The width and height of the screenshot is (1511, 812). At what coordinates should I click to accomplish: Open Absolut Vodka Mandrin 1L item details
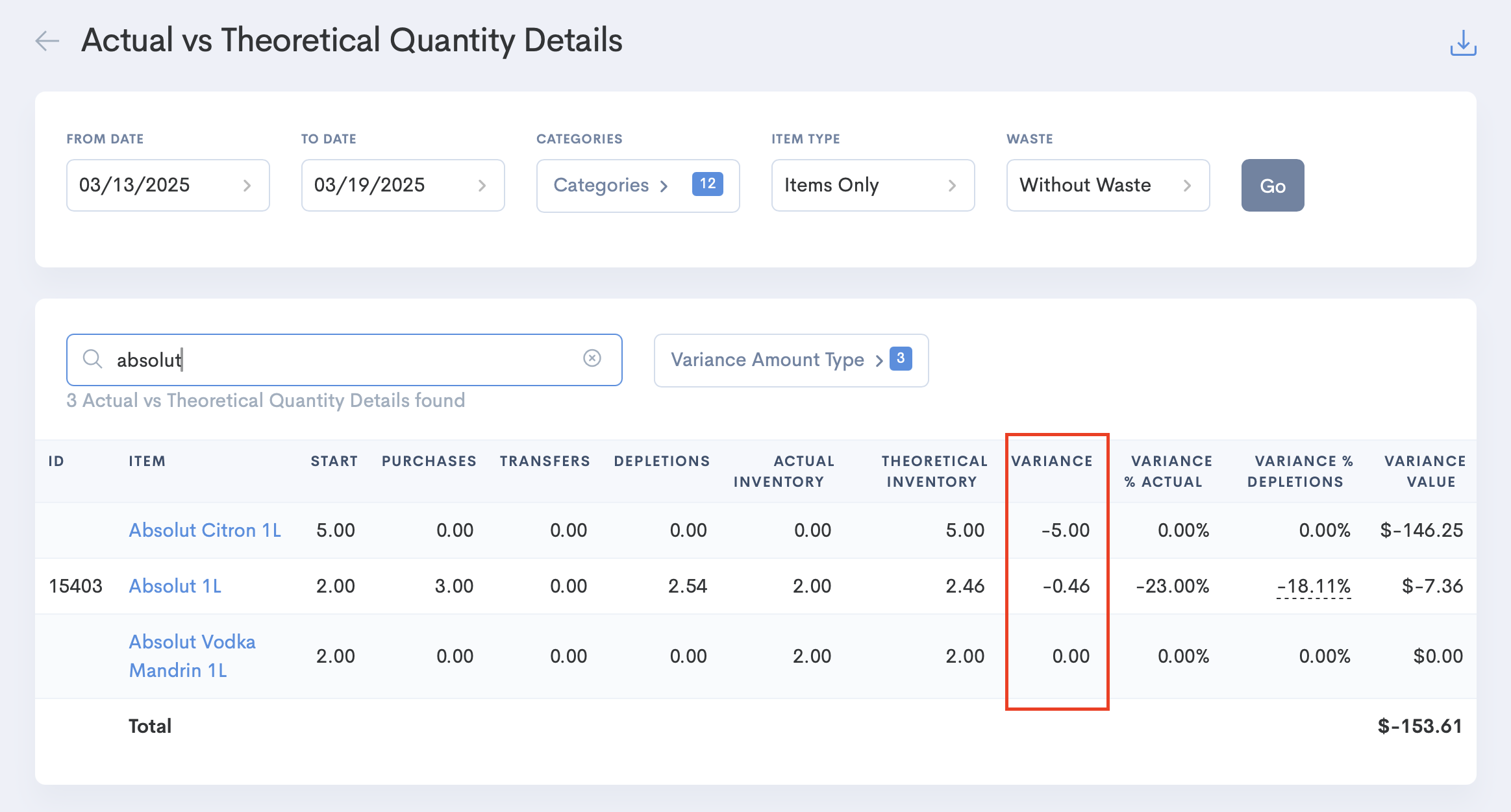(x=192, y=655)
